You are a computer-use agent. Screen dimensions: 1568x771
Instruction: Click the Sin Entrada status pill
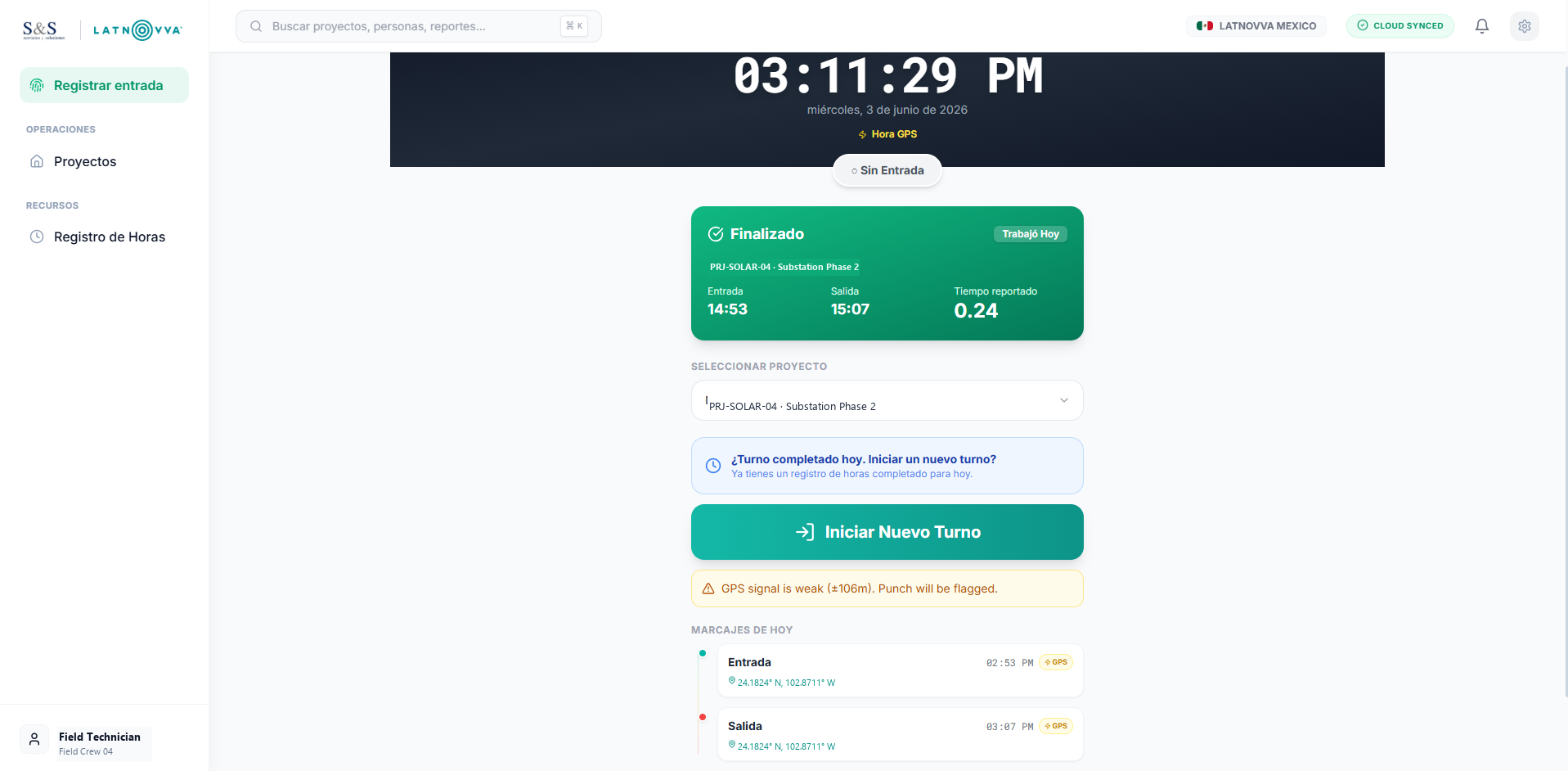point(887,170)
